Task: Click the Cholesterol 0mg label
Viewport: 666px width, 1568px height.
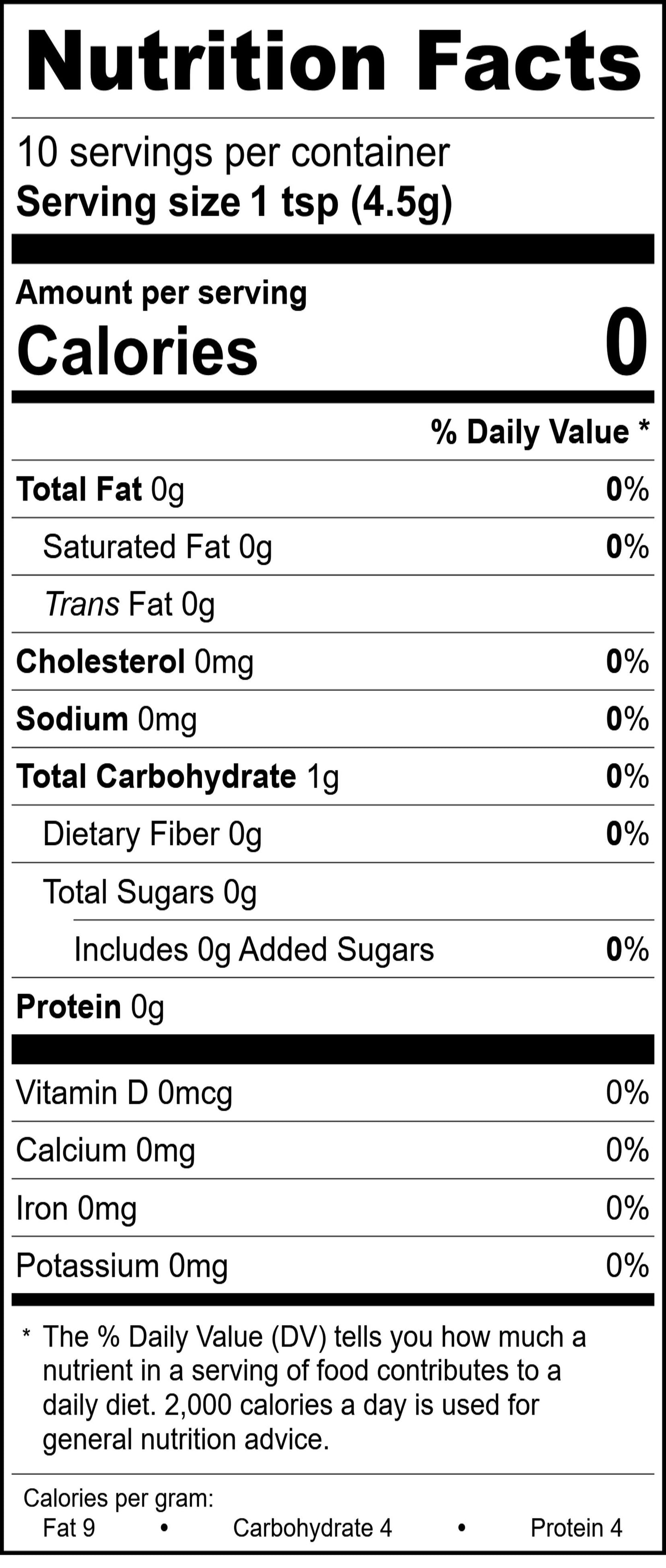Action: [x=135, y=662]
